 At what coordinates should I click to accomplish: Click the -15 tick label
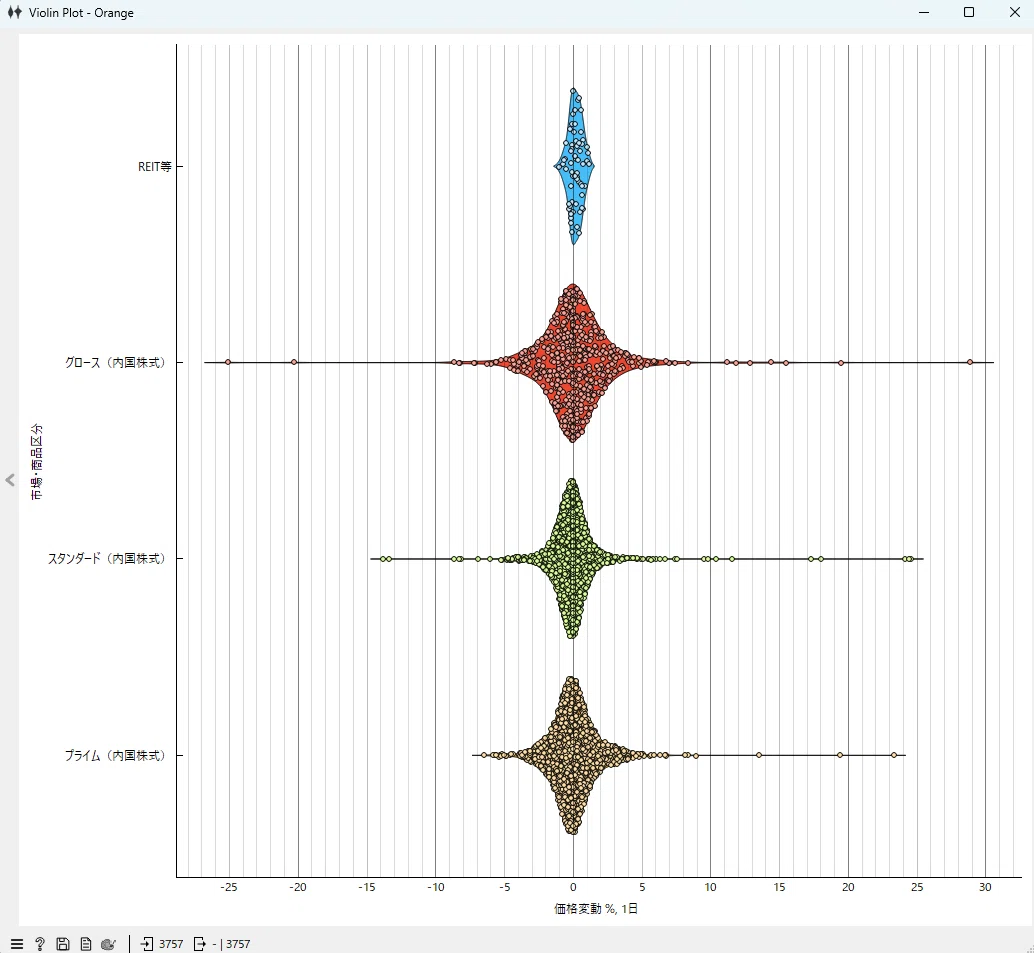click(367, 887)
